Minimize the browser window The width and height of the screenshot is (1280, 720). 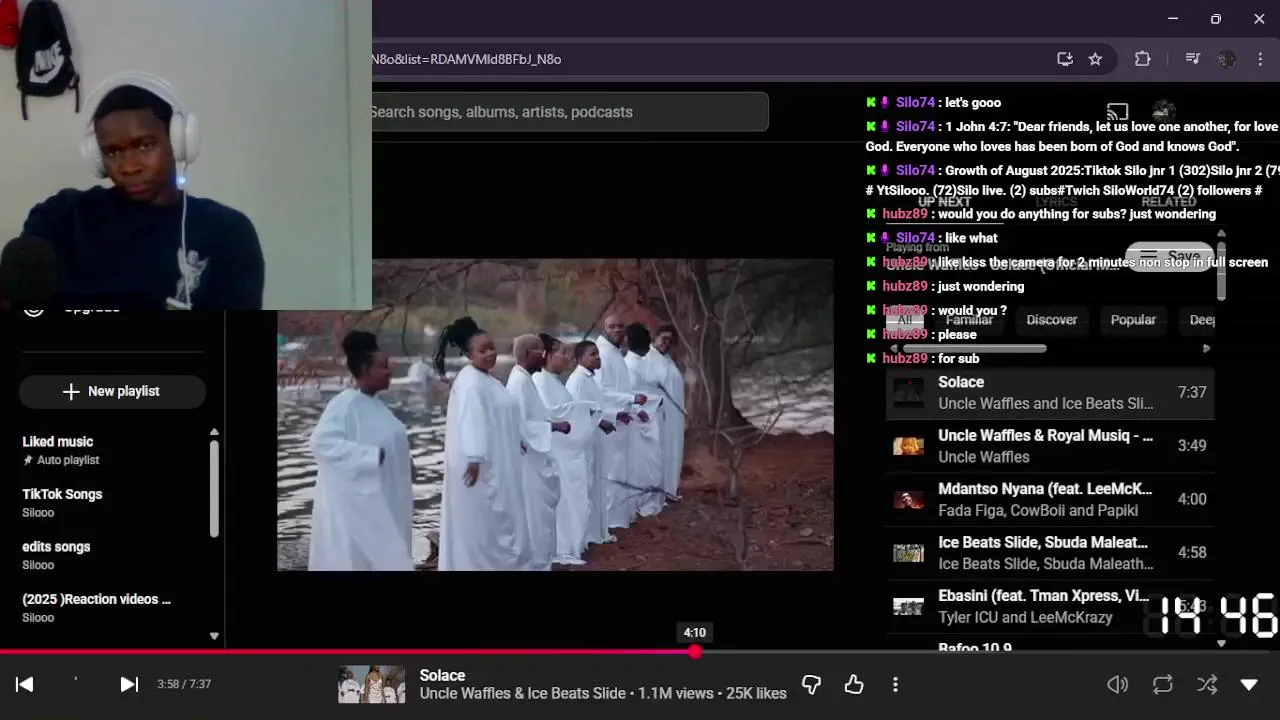(1173, 19)
